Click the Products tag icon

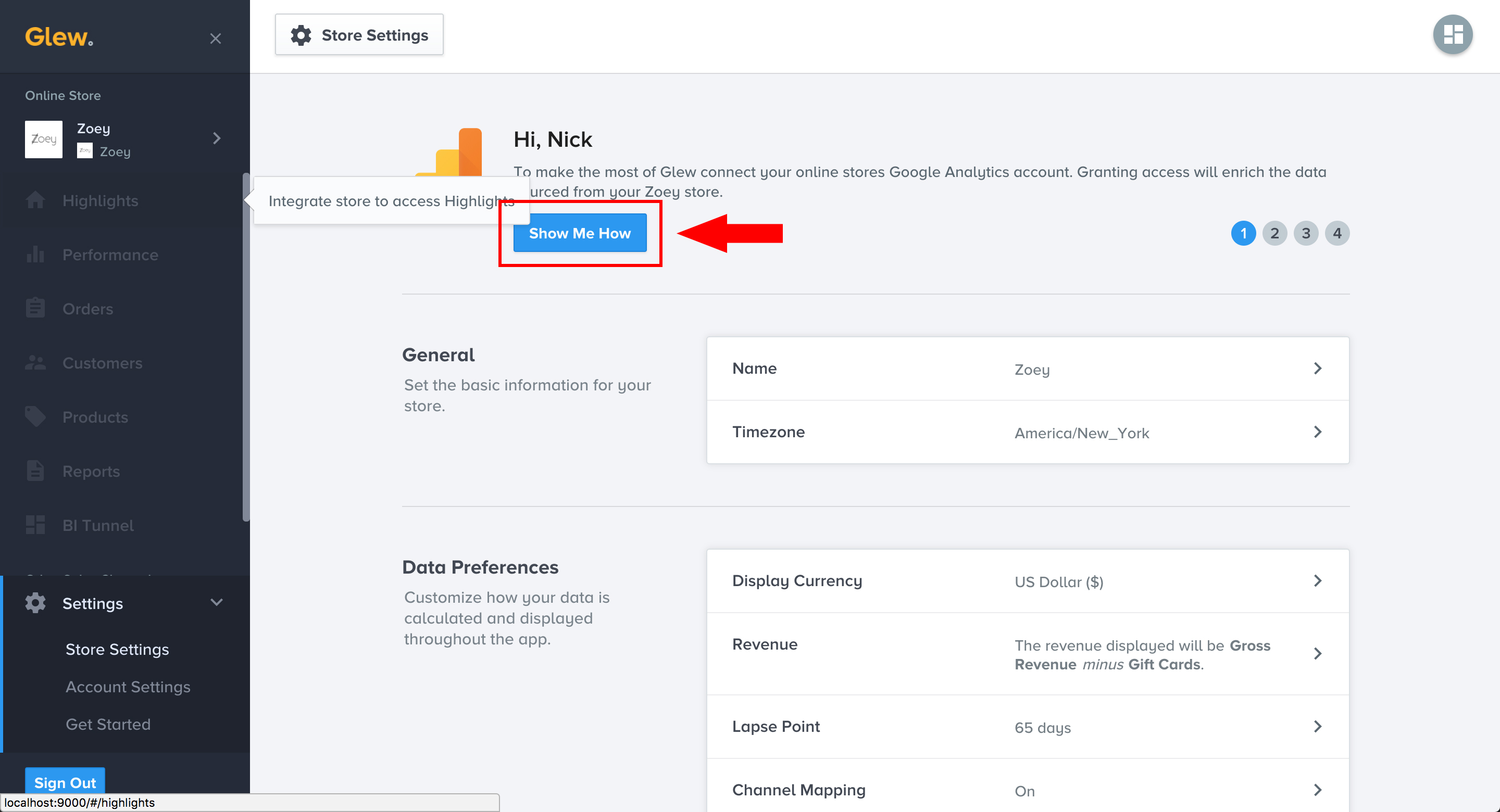[x=35, y=417]
